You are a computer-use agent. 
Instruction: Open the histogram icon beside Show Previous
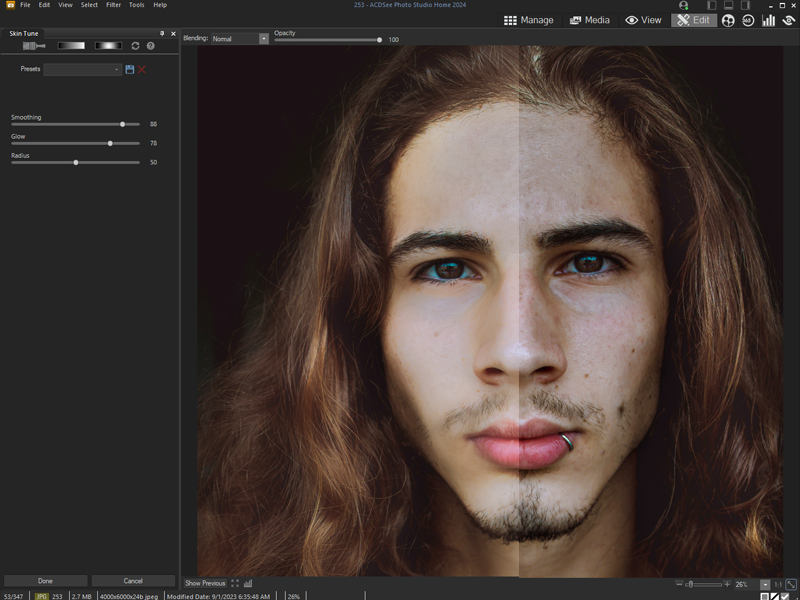[x=248, y=583]
